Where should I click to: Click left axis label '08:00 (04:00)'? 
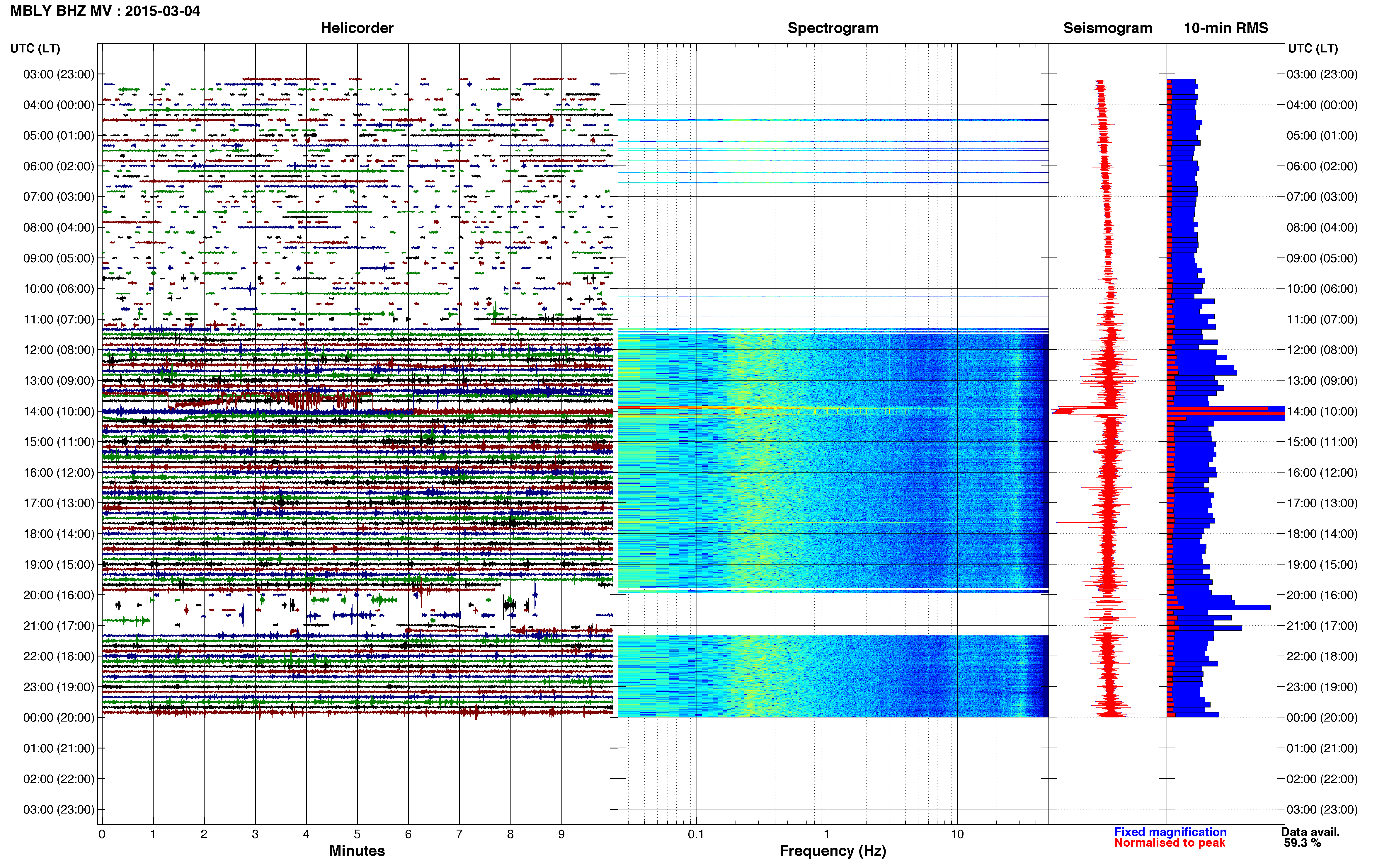[59, 227]
